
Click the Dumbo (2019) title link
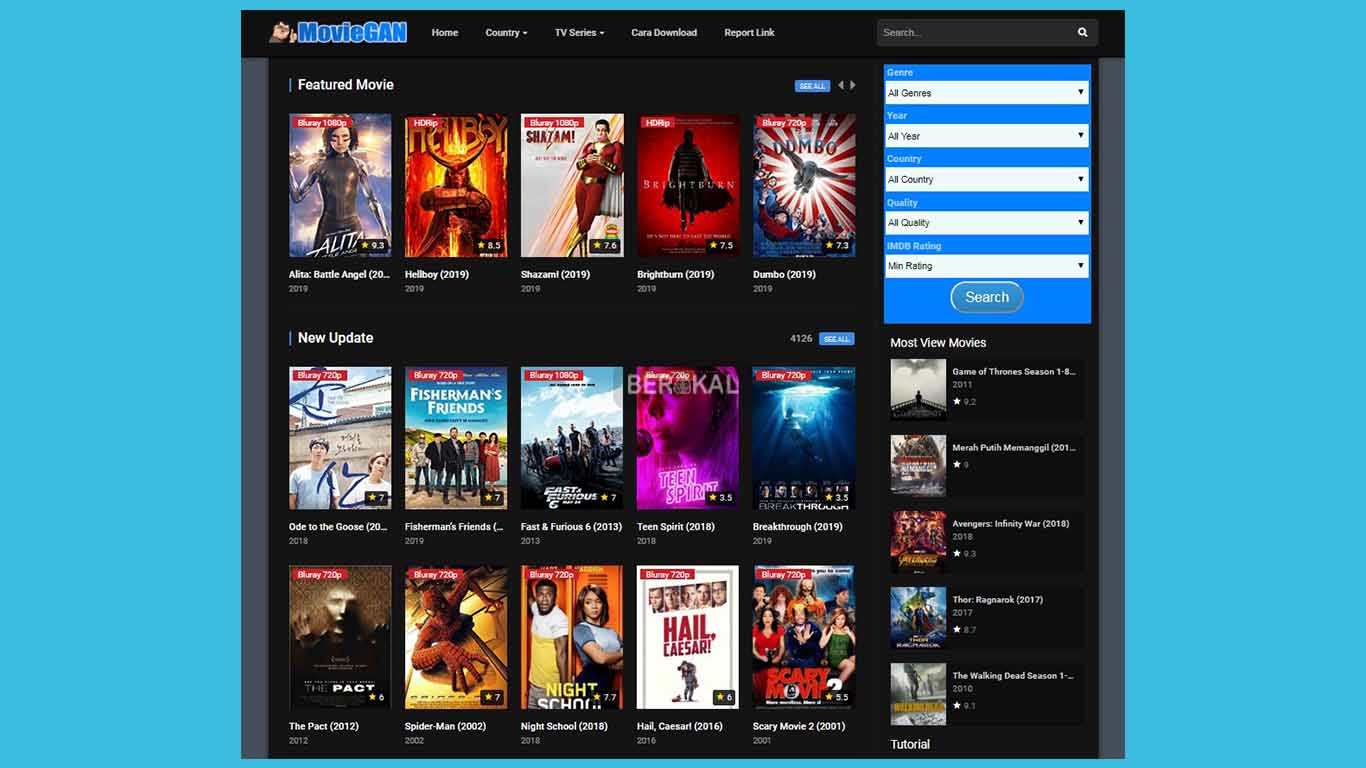pos(784,274)
